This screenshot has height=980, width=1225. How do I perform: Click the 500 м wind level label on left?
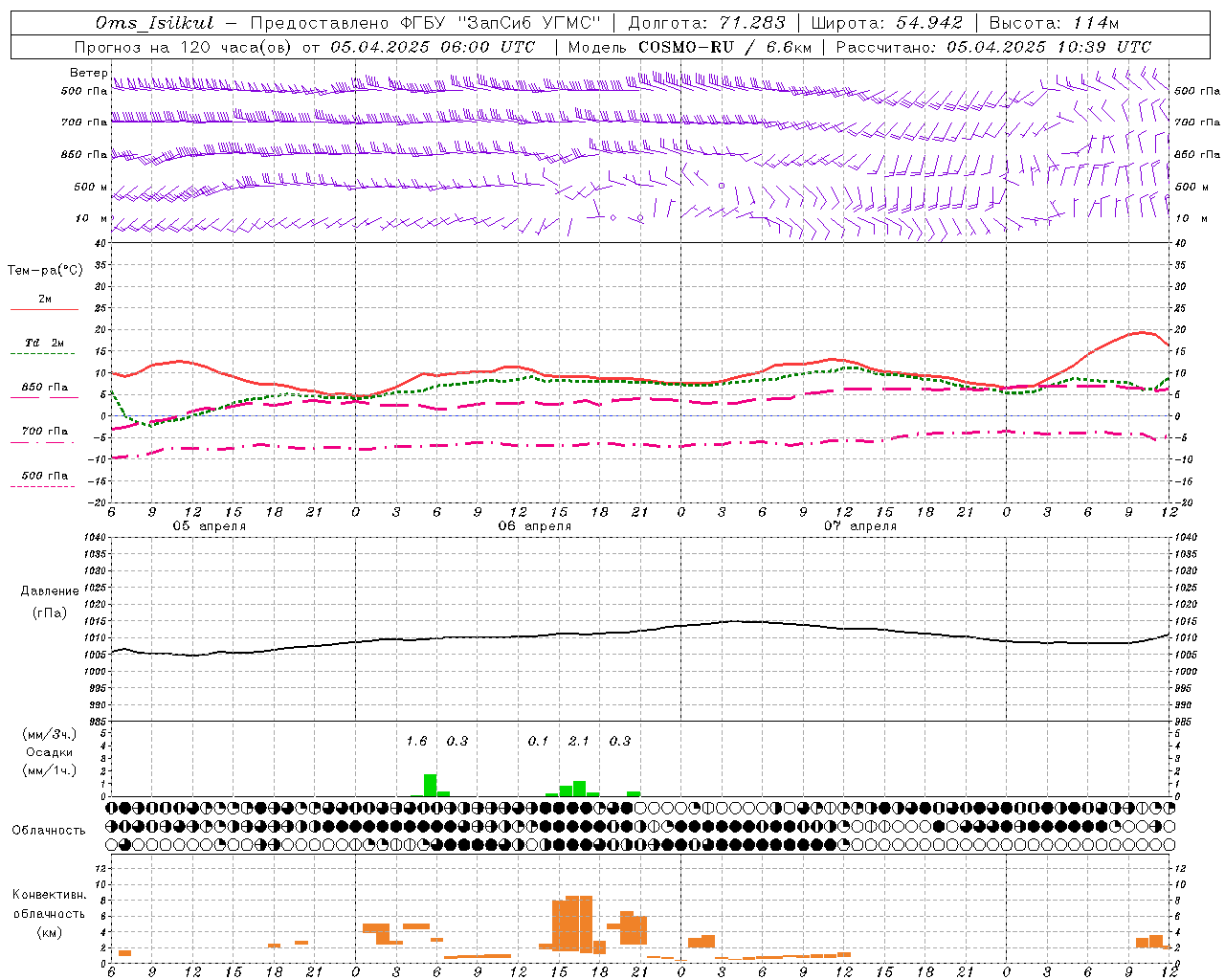[x=91, y=188]
